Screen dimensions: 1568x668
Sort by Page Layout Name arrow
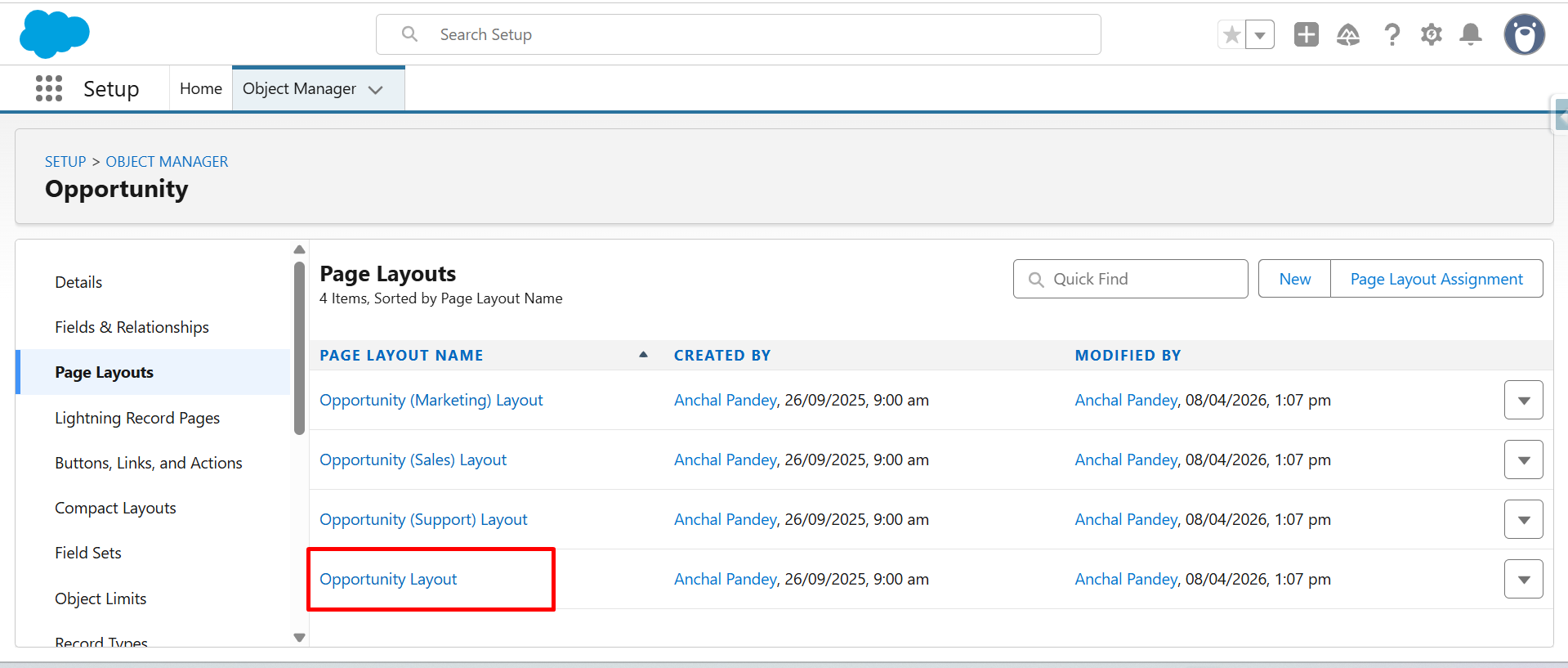643,355
